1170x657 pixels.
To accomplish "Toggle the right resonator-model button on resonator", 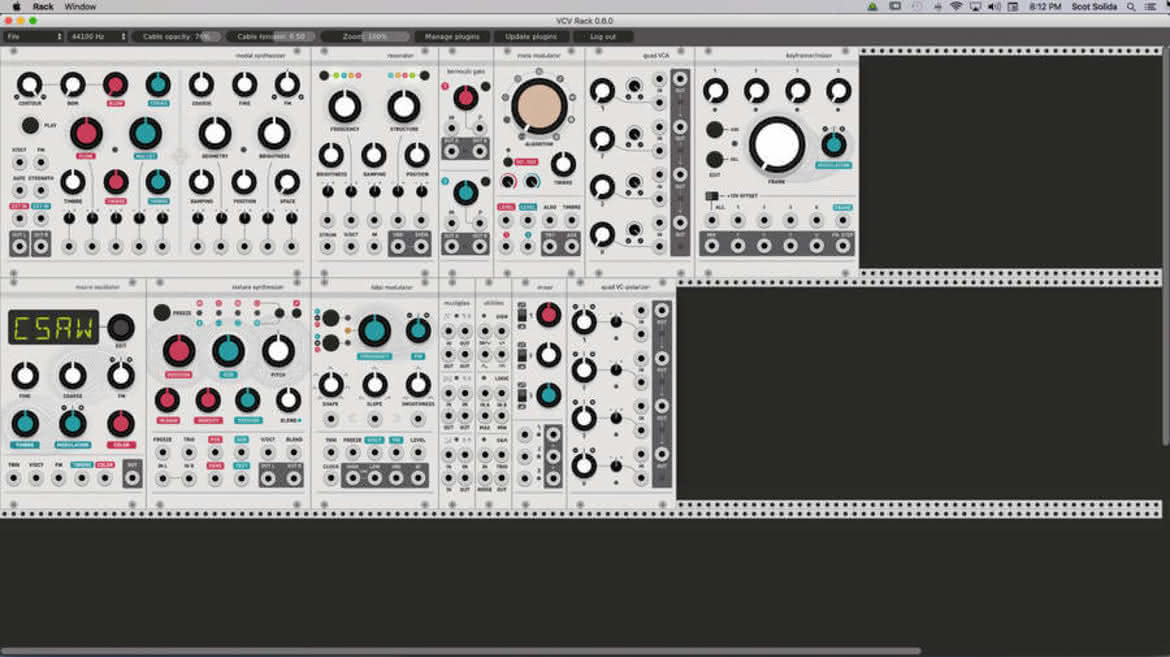I will click(424, 75).
